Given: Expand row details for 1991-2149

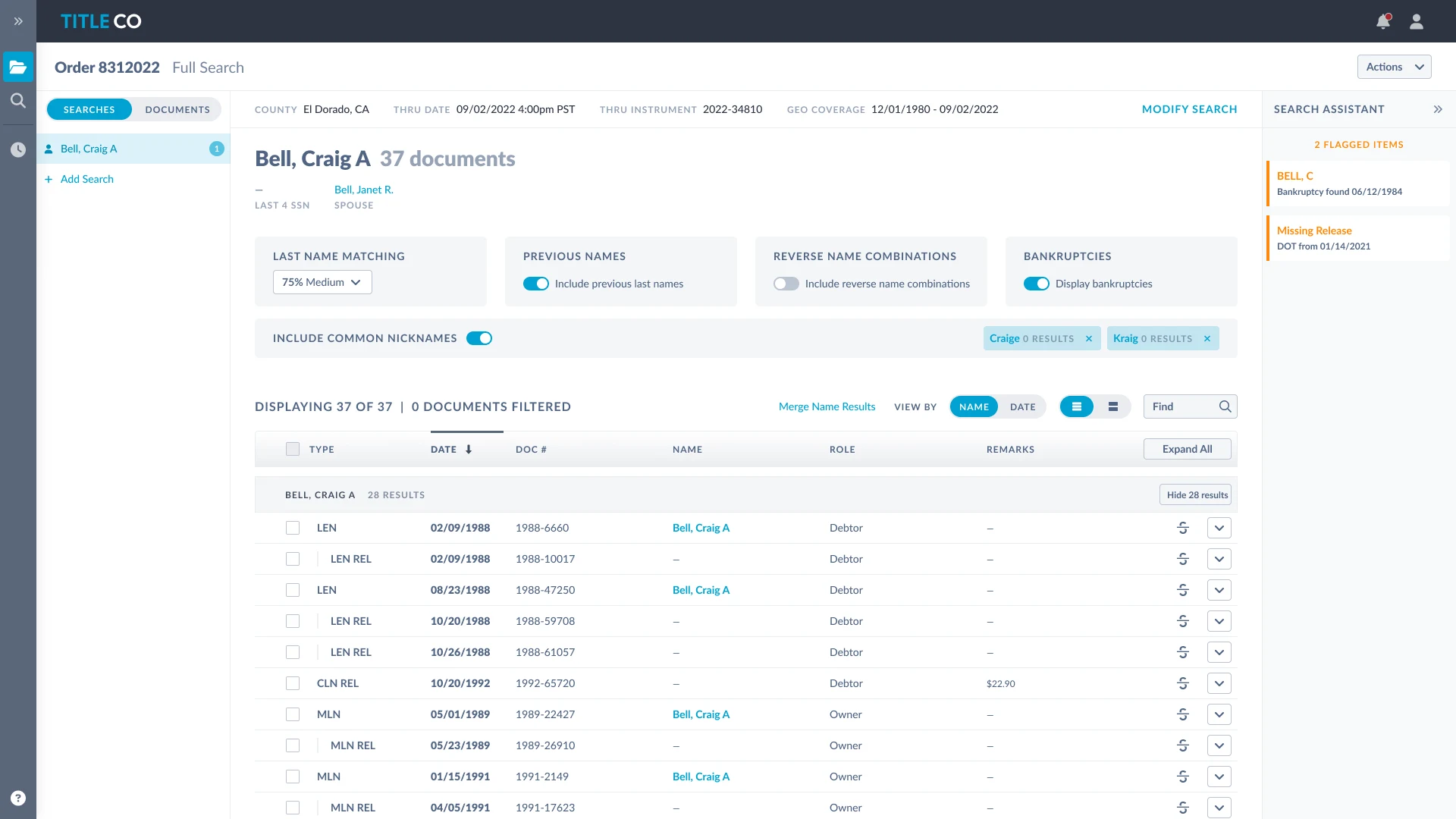Looking at the screenshot, I should (1219, 777).
